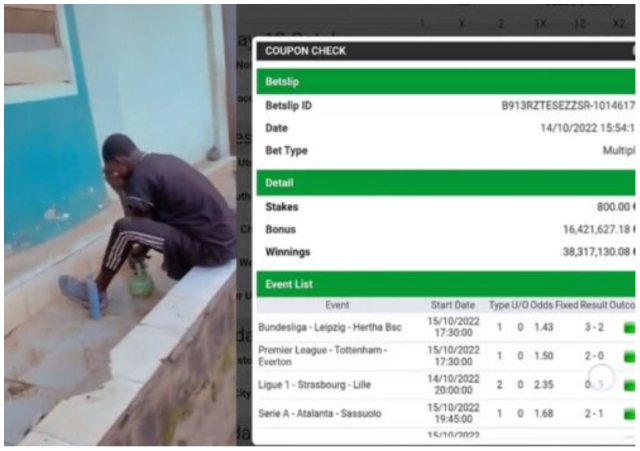
Task: Open the Premier League Tottenham - Everton event
Action: click(322, 356)
